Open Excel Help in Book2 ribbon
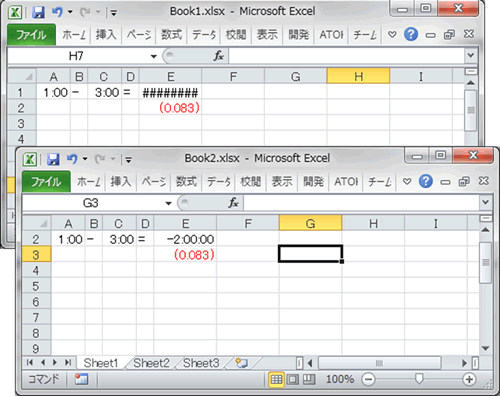The width and height of the screenshot is (500, 396). 425,181
